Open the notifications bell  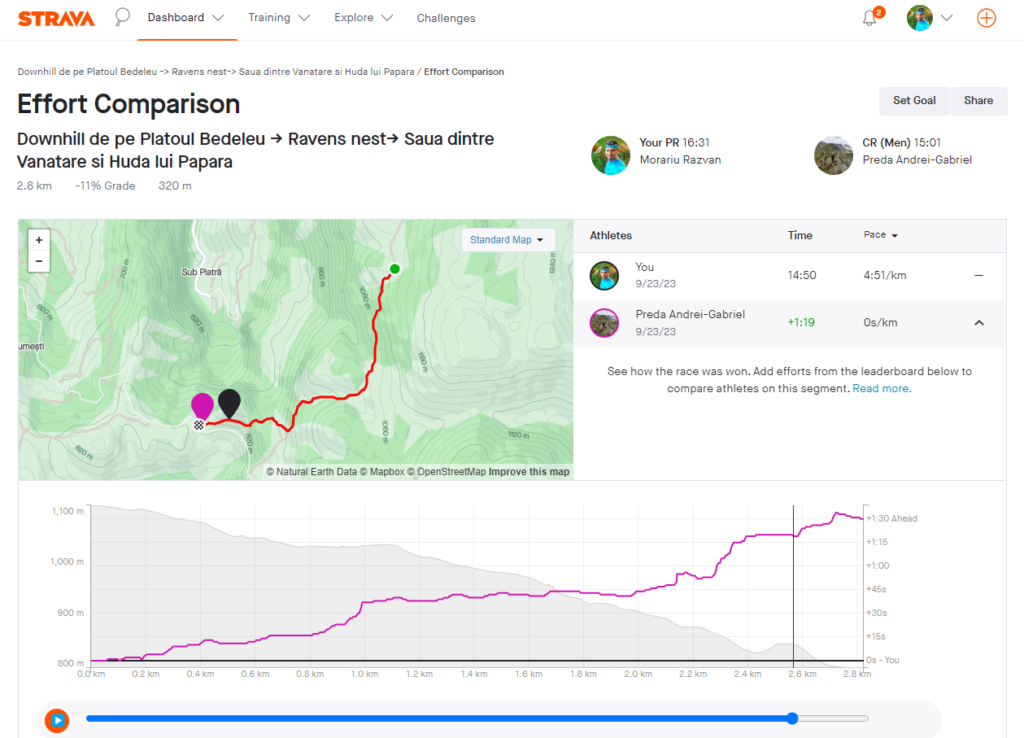click(x=870, y=18)
